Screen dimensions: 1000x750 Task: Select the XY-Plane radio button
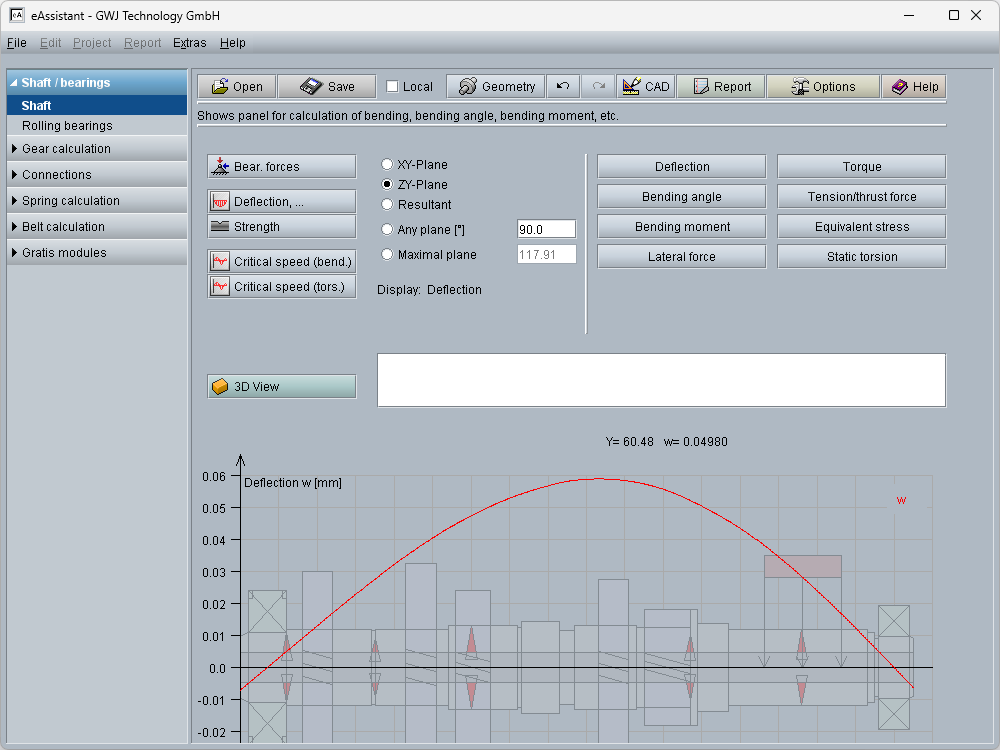coord(387,165)
